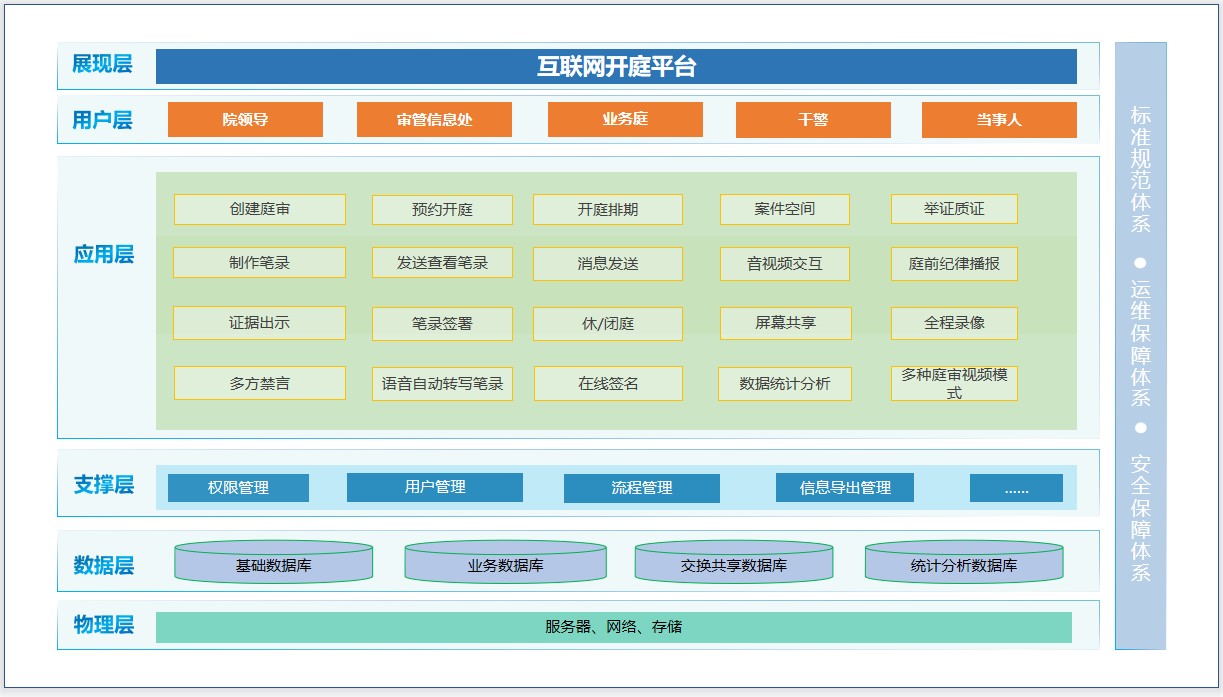Click the 创建庭审 function box
The image size is (1223, 697).
[x=260, y=209]
